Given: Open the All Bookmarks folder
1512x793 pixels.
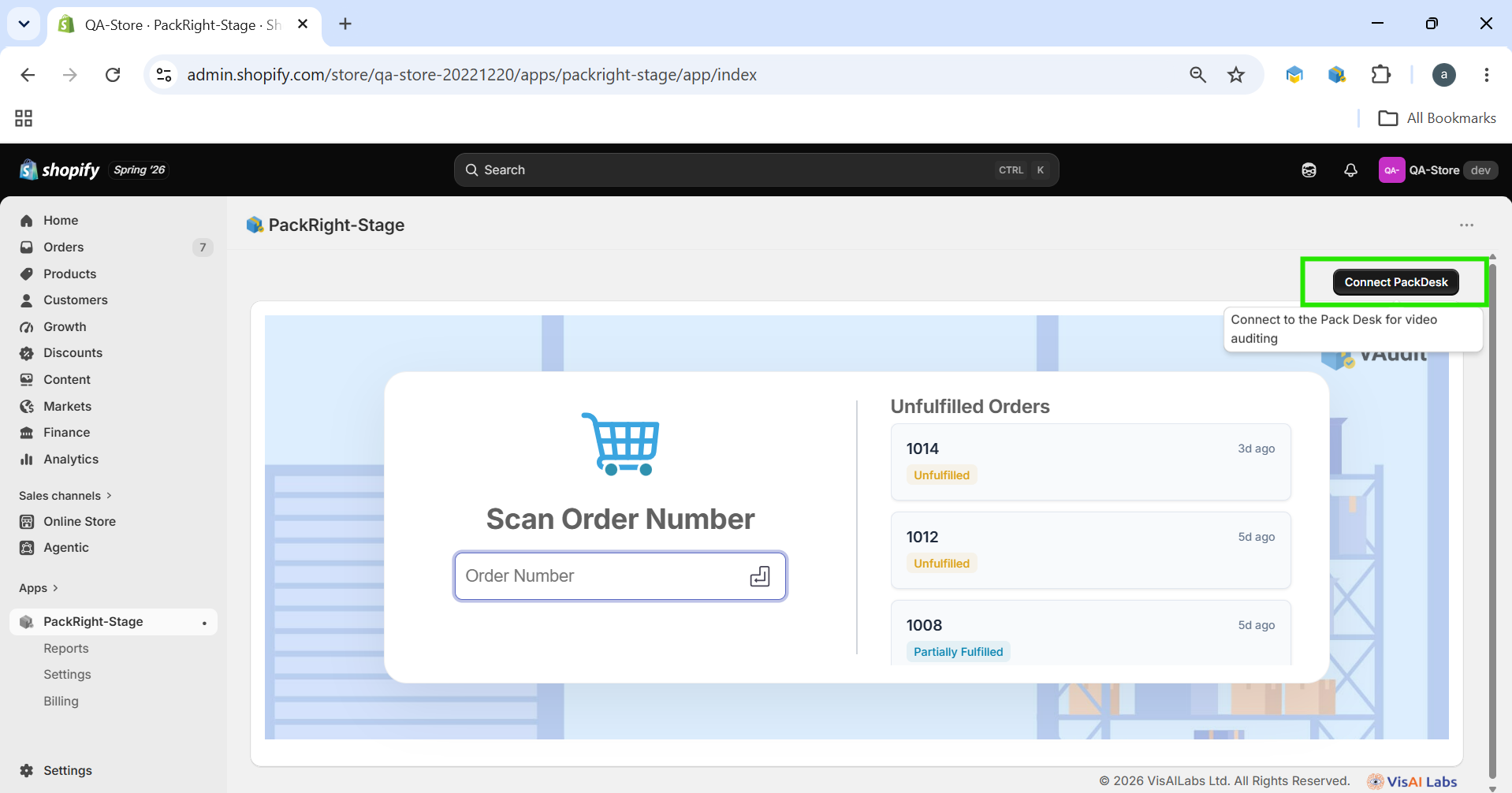Looking at the screenshot, I should tap(1437, 118).
